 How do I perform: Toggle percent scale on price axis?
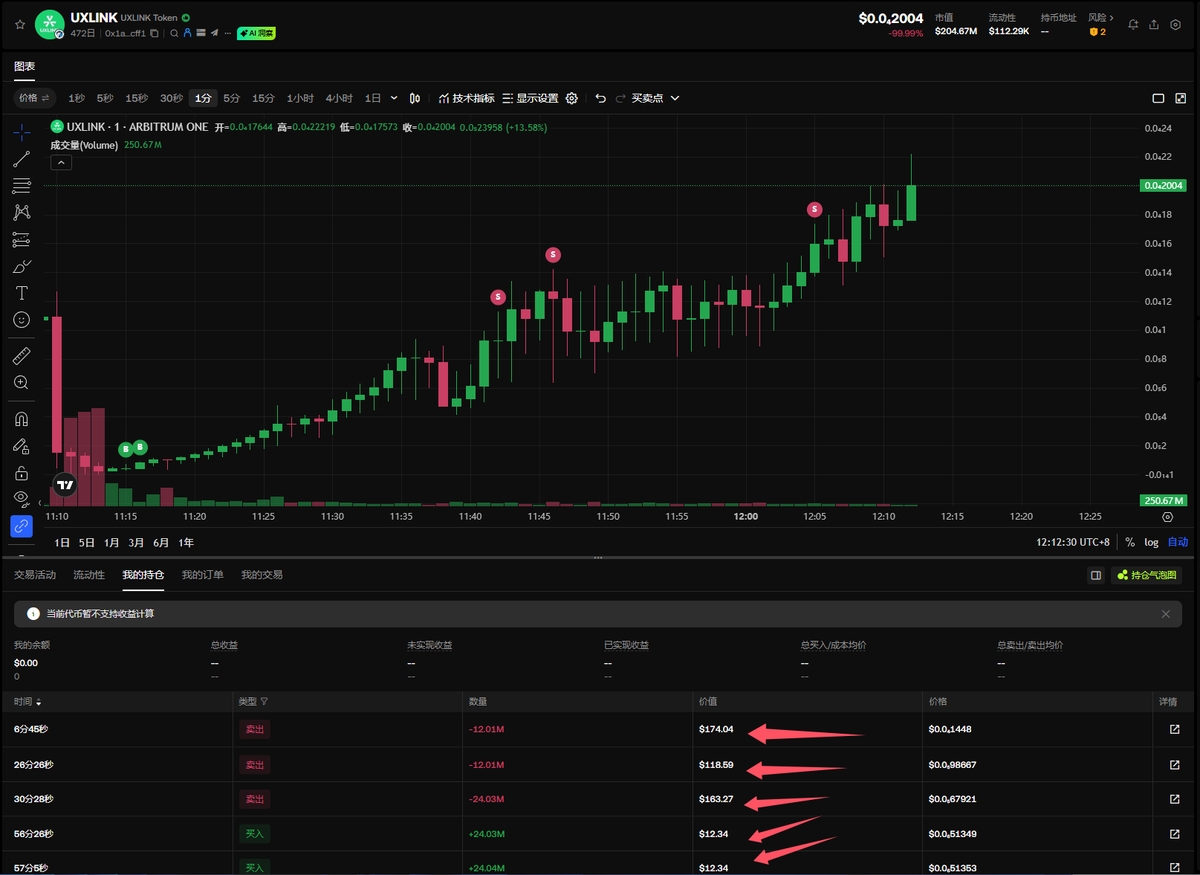(1130, 542)
